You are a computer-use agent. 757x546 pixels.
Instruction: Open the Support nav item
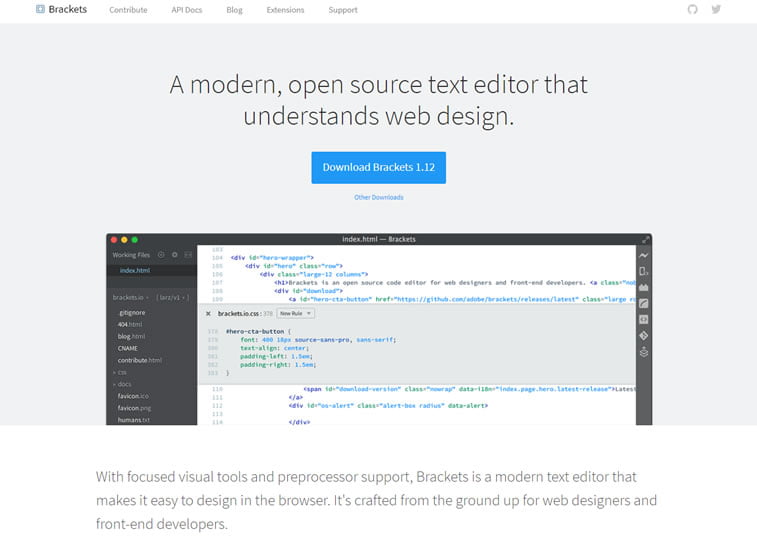click(343, 10)
